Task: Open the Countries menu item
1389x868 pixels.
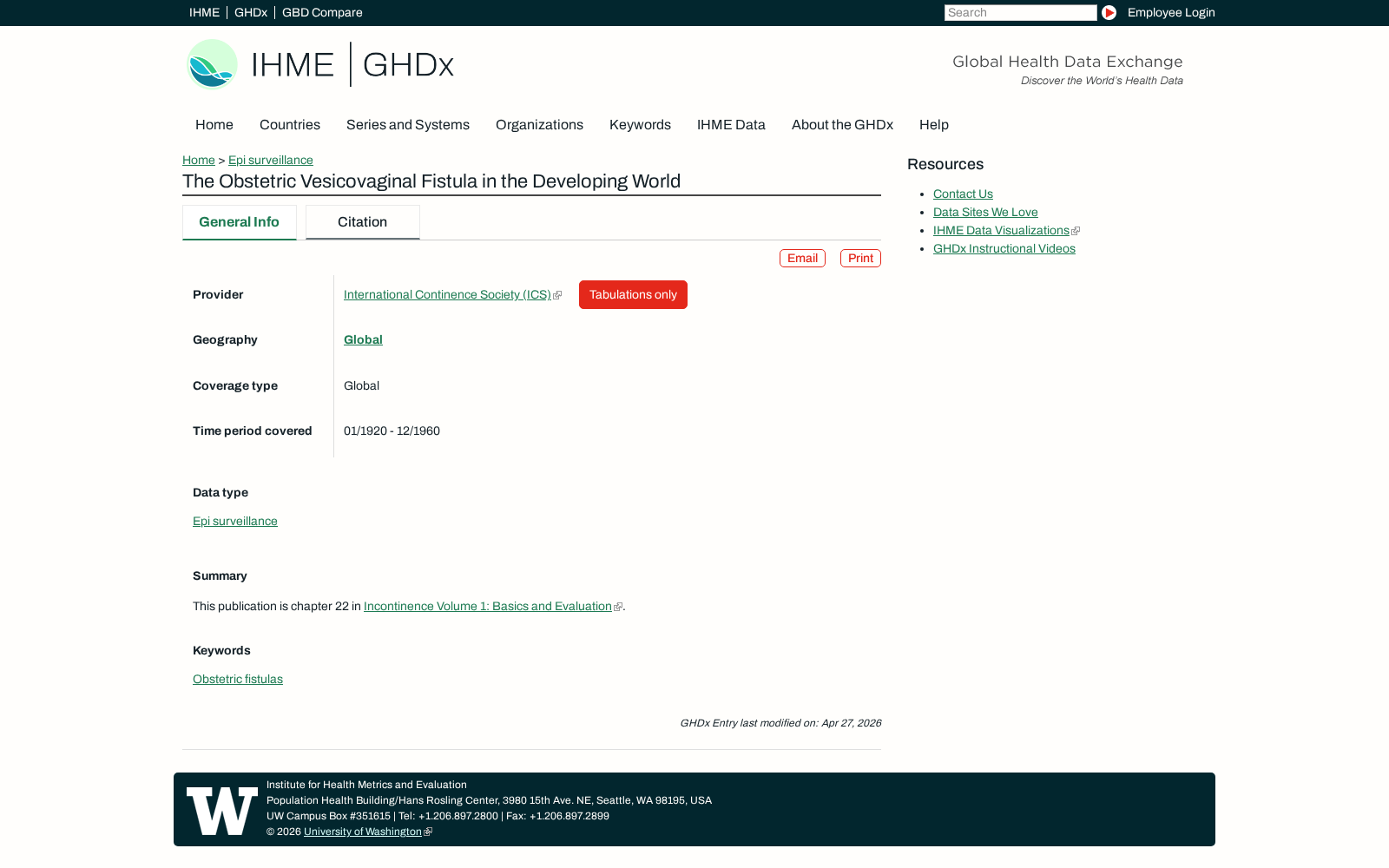Action: 290,125
